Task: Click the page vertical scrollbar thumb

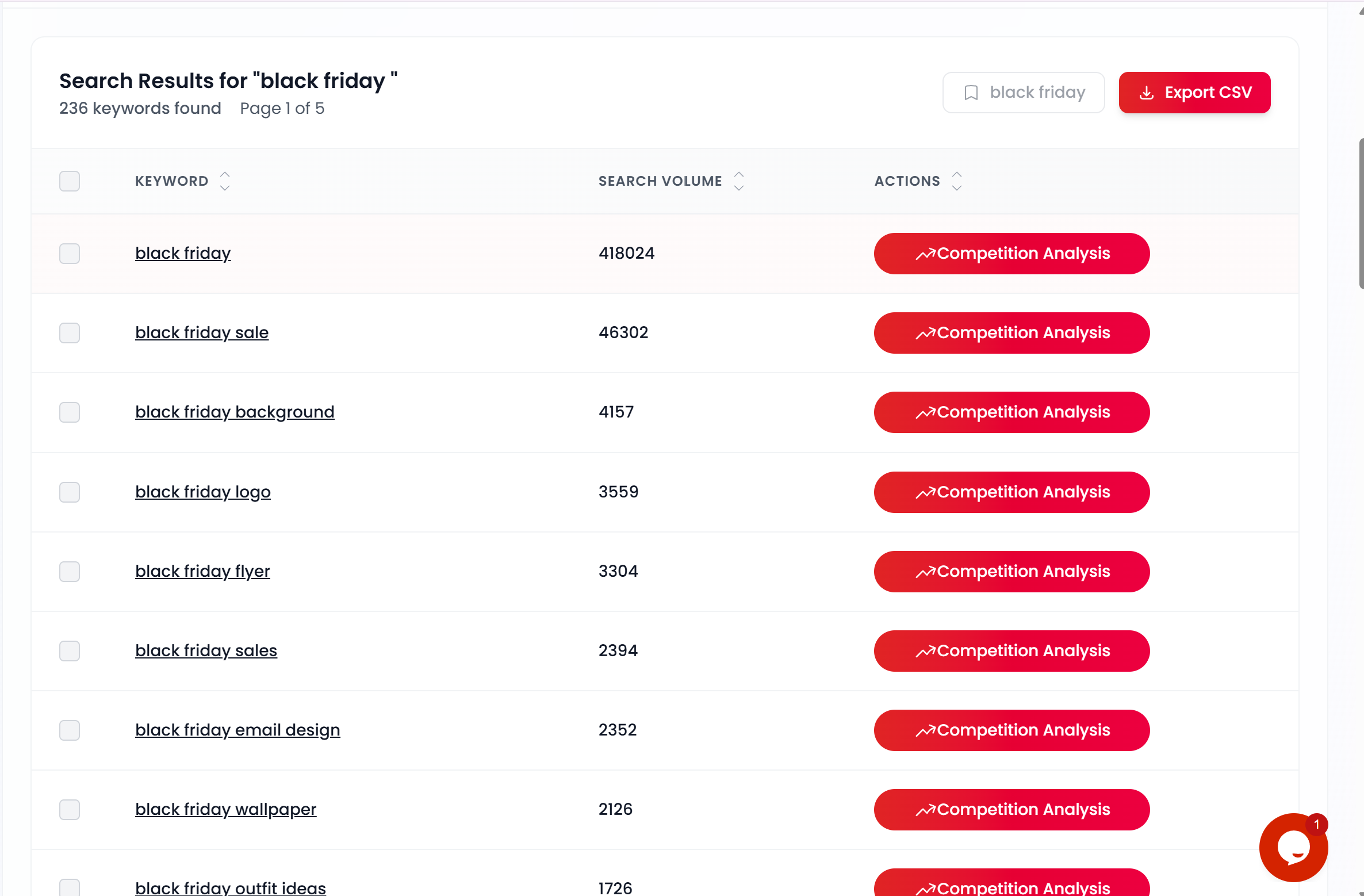Action: tap(1361, 213)
